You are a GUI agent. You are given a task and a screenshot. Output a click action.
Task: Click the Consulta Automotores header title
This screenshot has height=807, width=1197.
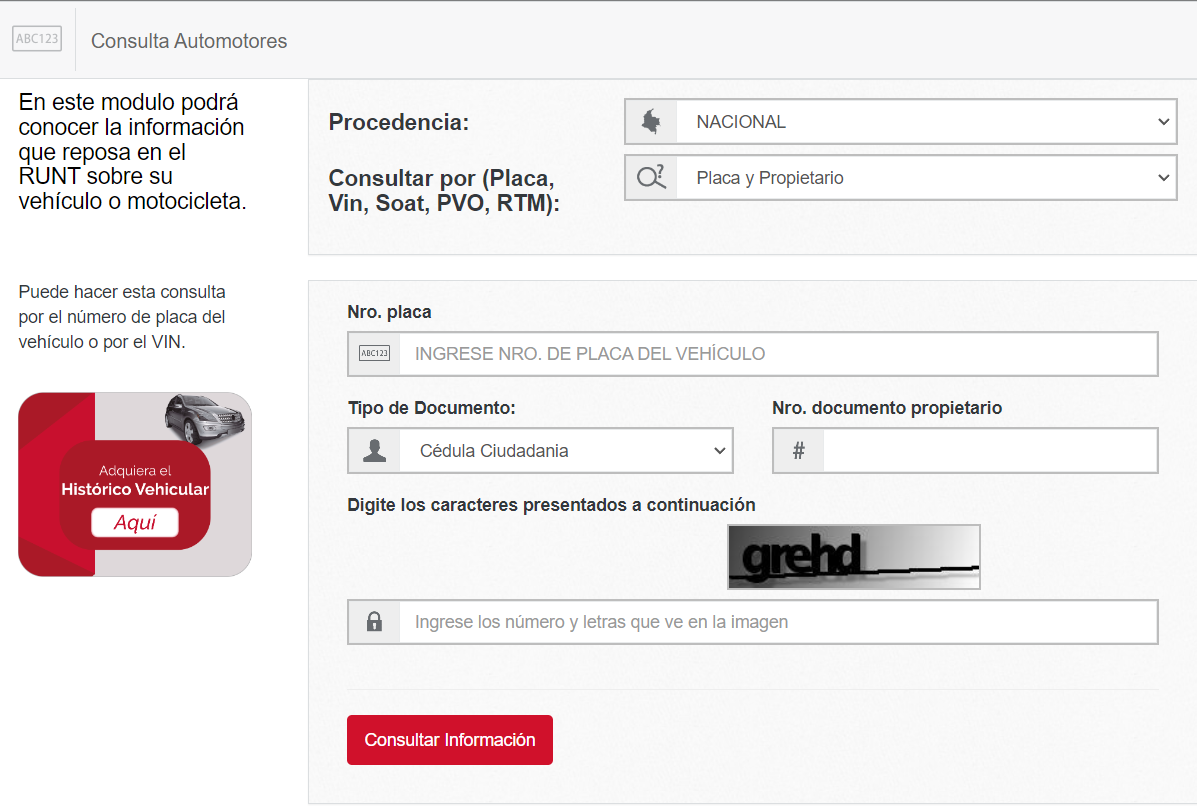coord(189,40)
